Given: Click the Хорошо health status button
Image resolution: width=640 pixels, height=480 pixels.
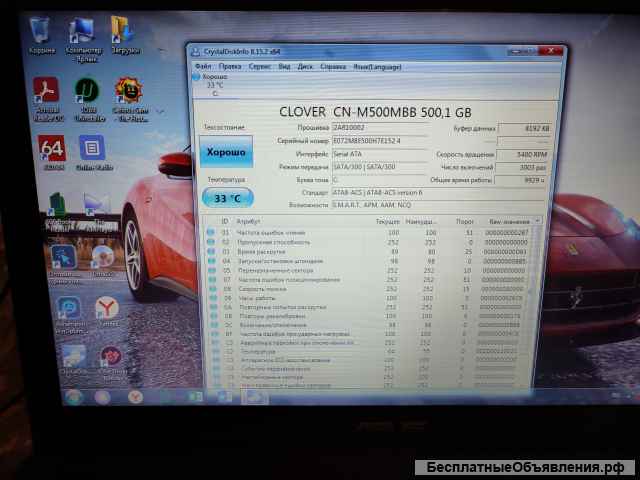Looking at the screenshot, I should (x=225, y=152).
